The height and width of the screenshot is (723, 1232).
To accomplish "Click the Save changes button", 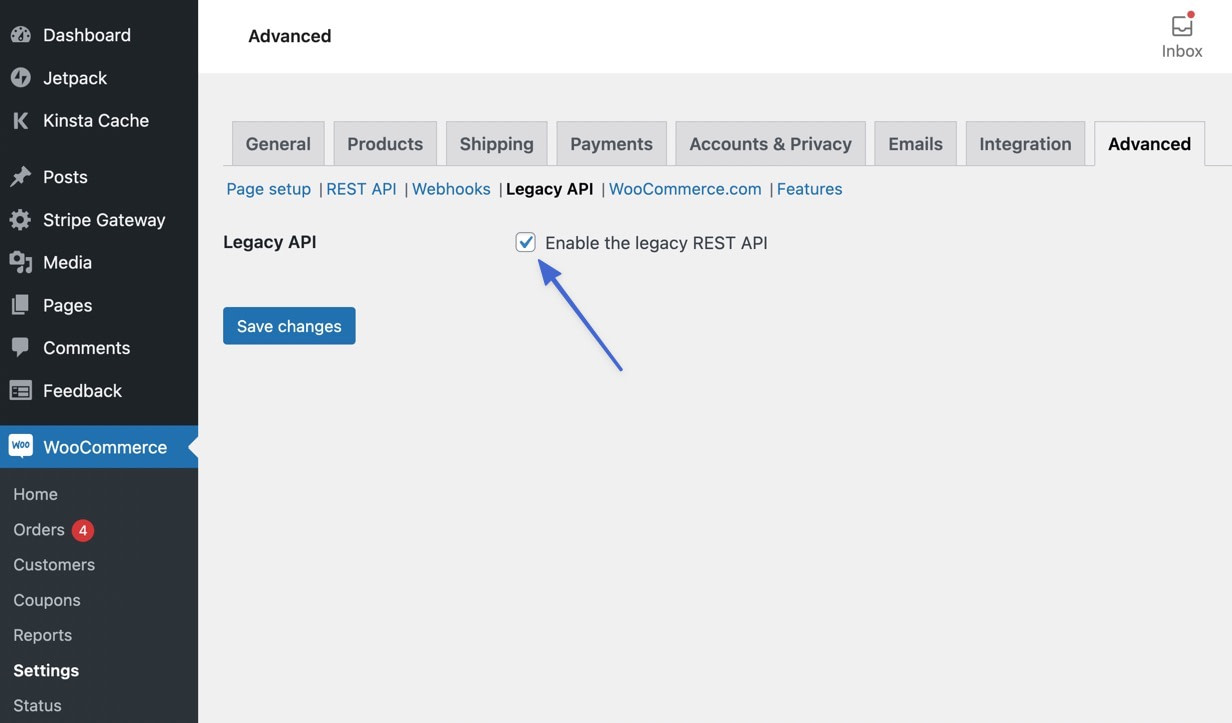I will point(289,326).
